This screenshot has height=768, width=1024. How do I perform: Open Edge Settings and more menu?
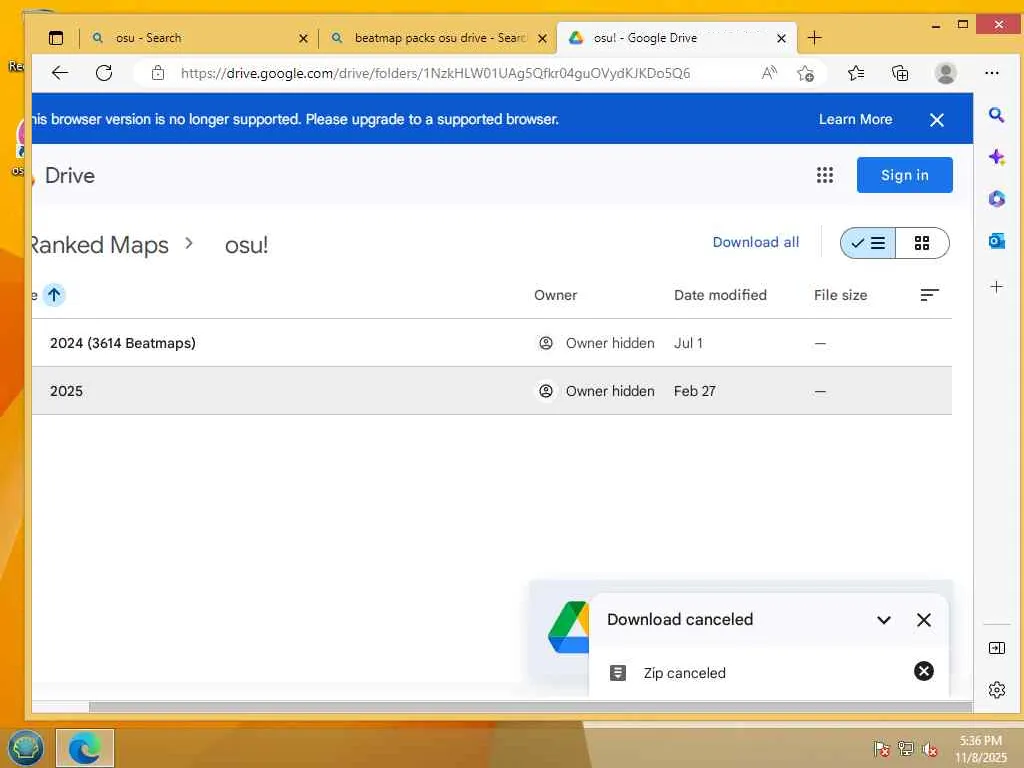(x=991, y=73)
